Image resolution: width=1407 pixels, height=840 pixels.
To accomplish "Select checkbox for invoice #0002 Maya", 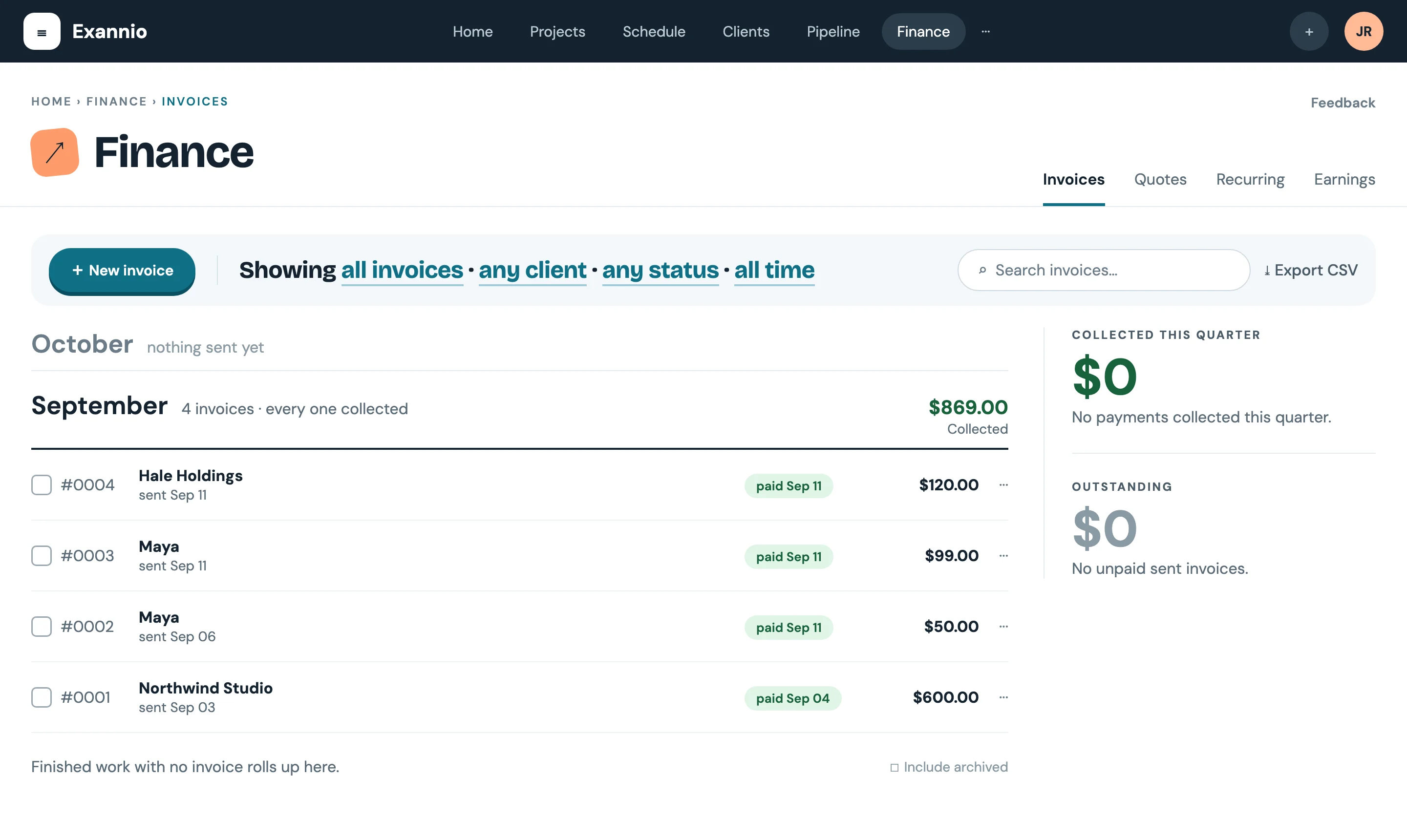I will (42, 627).
